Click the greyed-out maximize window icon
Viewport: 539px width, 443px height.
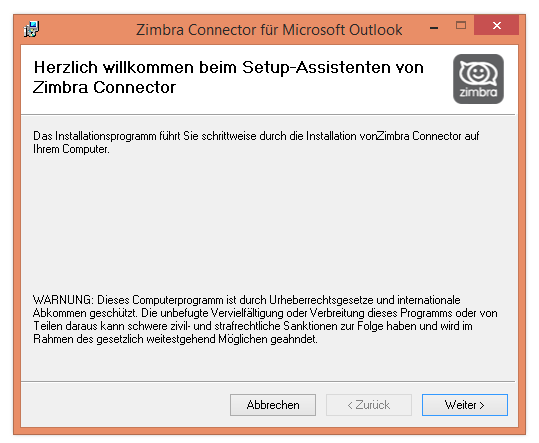[461, 25]
